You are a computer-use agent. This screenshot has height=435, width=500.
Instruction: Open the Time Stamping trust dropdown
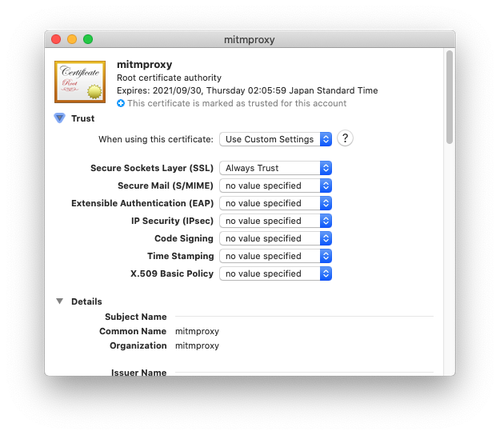click(x=275, y=256)
